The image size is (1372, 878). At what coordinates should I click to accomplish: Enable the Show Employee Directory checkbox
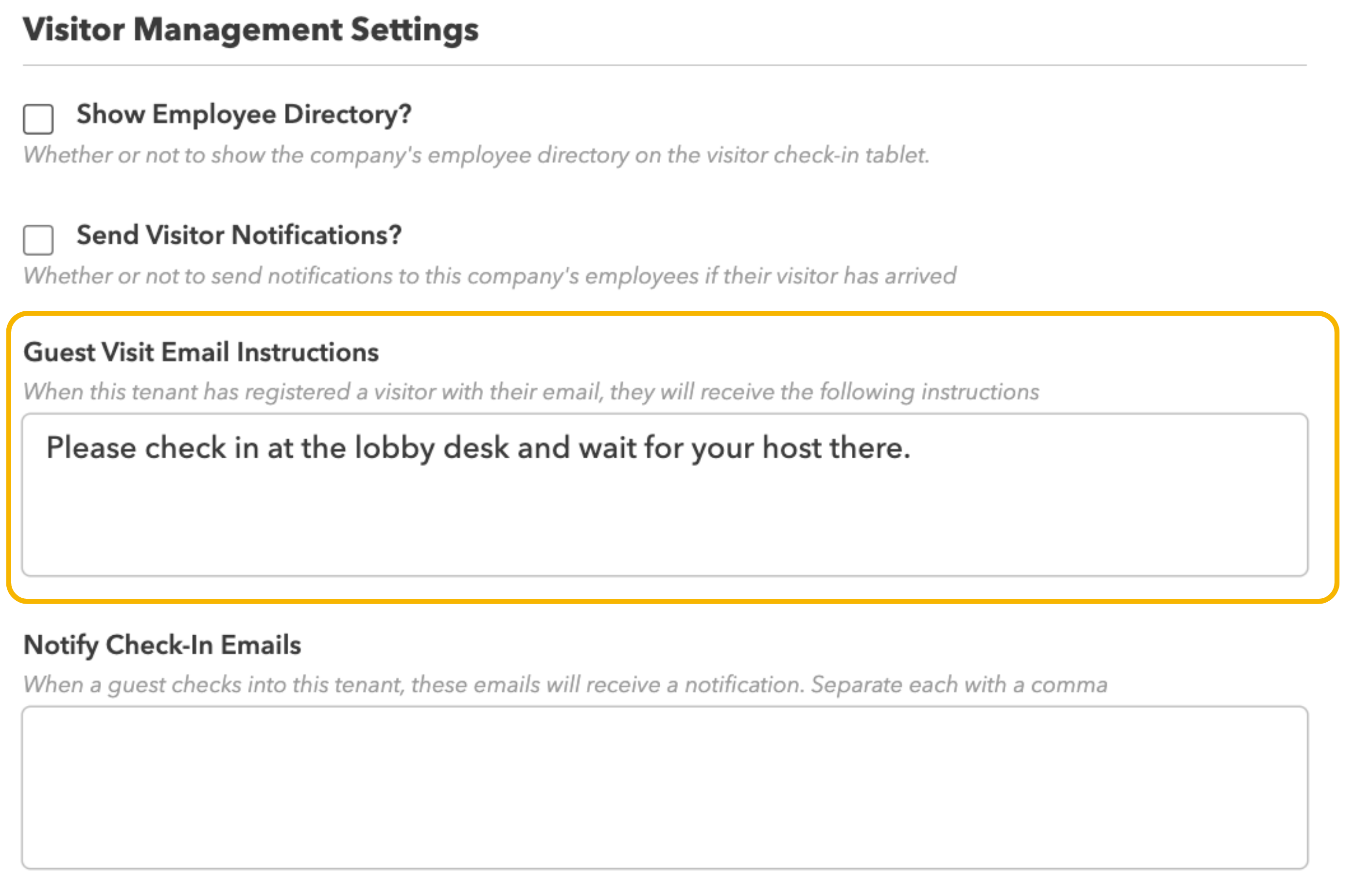coord(38,119)
